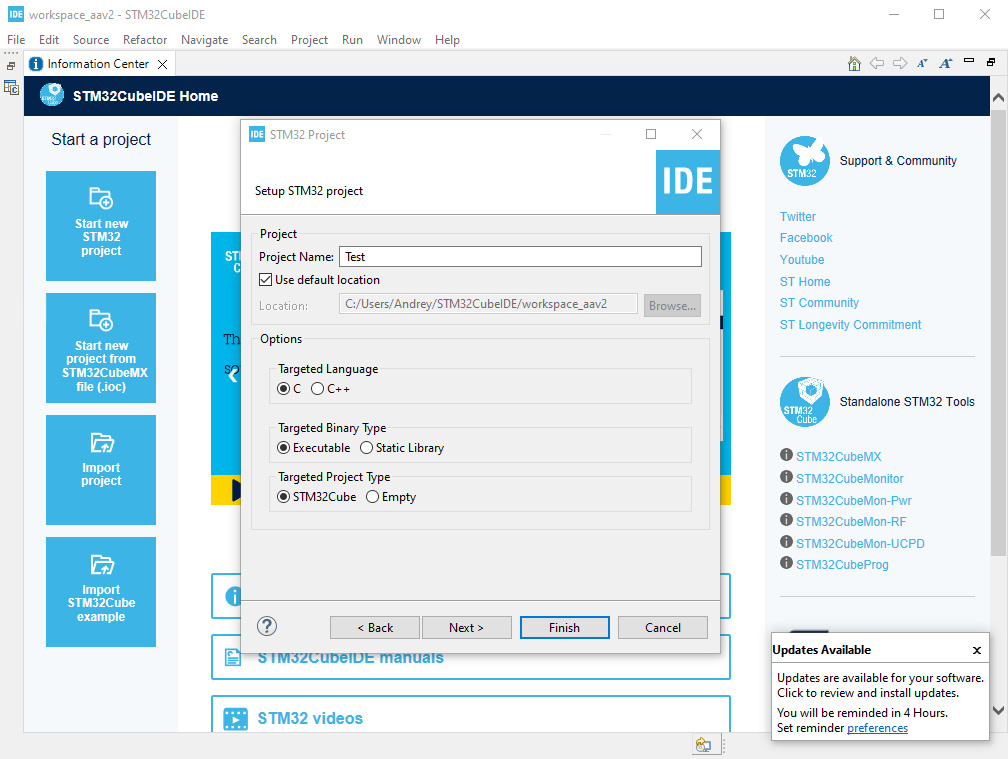
Task: Click the Home icon in Information Center toolbar
Action: (x=854, y=64)
